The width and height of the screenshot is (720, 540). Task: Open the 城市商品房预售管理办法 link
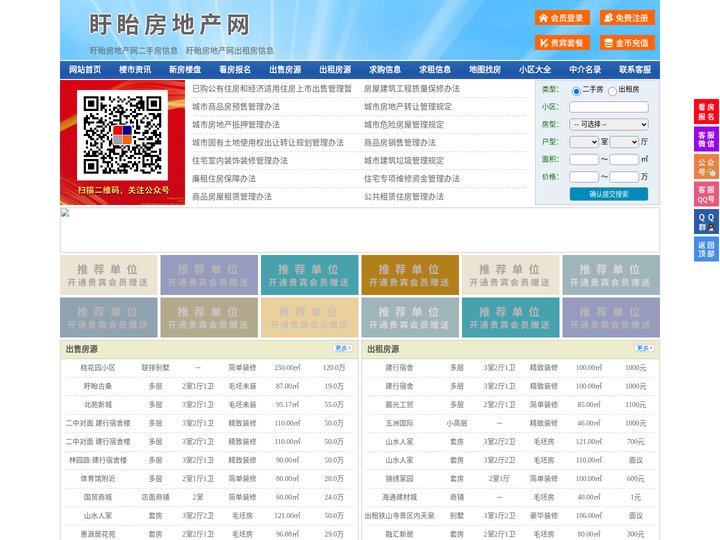coord(236,107)
